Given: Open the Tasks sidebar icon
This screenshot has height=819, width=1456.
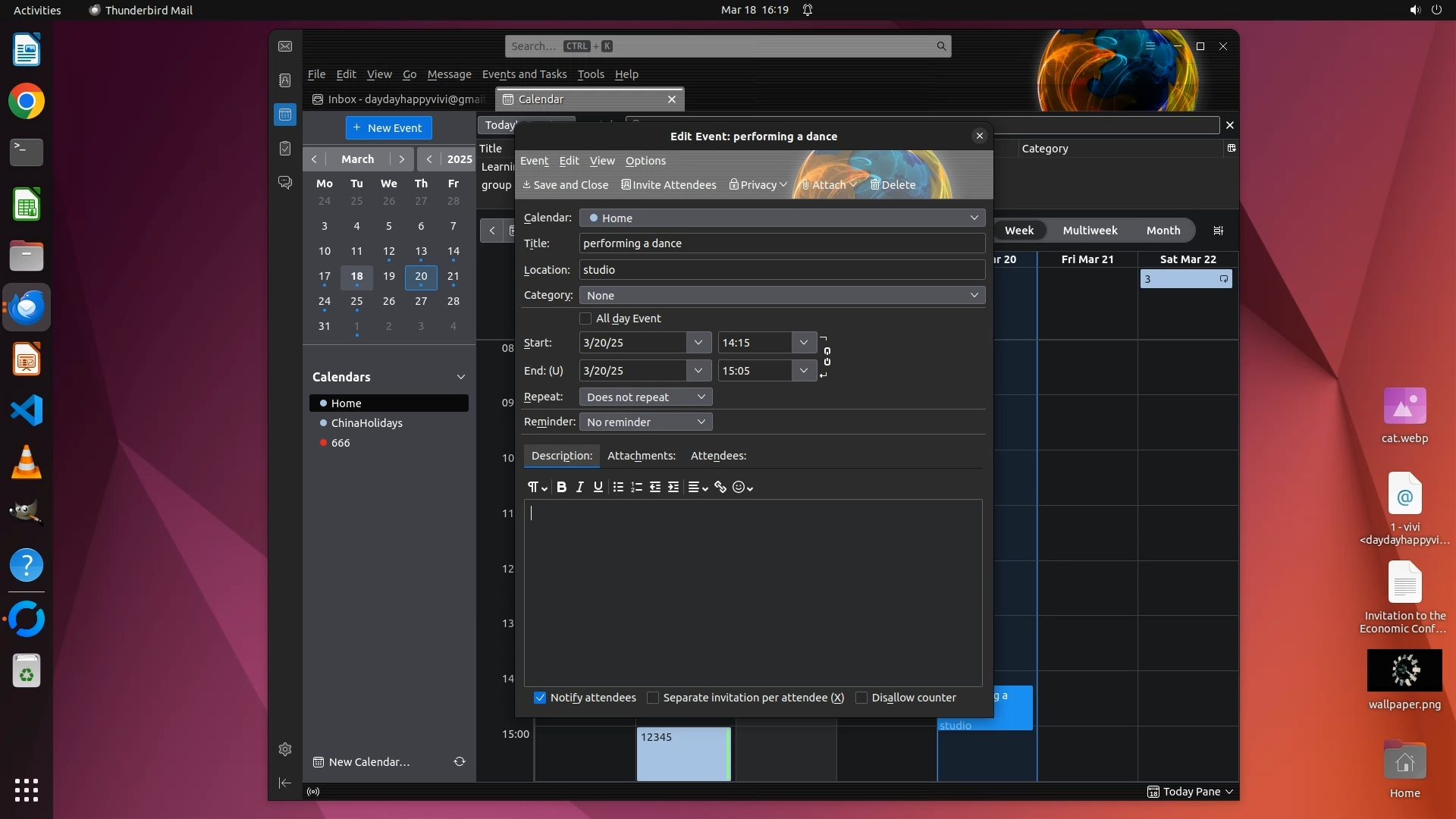Looking at the screenshot, I should (285, 149).
